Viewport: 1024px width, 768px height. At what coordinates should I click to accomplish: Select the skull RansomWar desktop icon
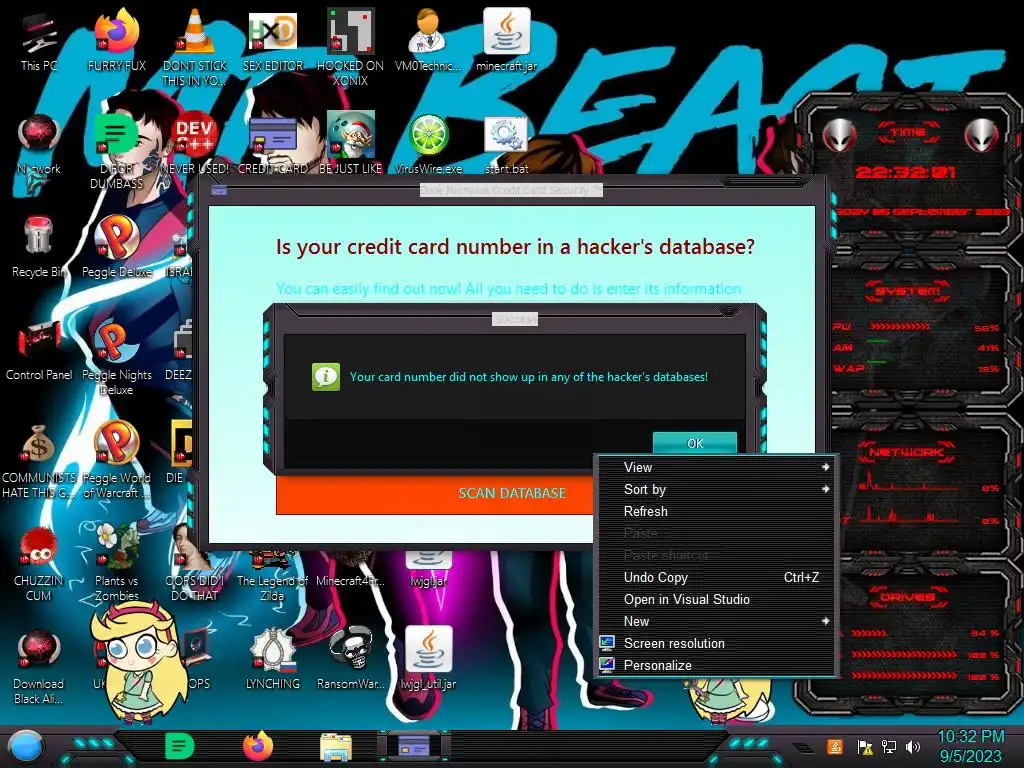click(350, 649)
